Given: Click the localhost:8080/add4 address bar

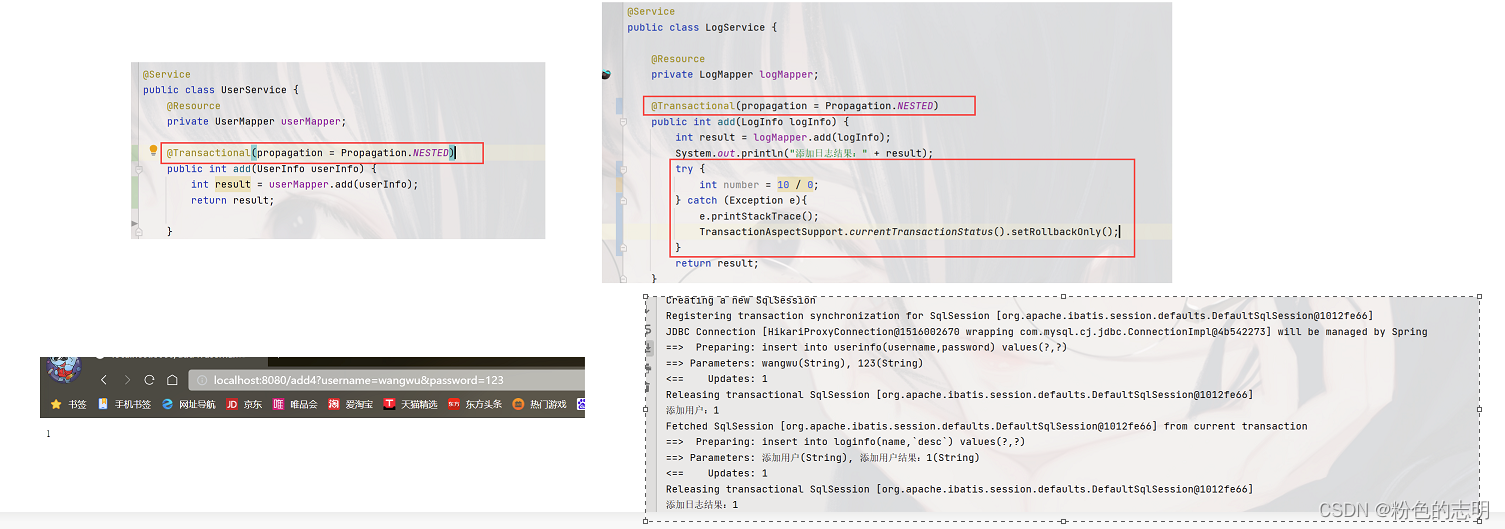Looking at the screenshot, I should tap(386, 380).
